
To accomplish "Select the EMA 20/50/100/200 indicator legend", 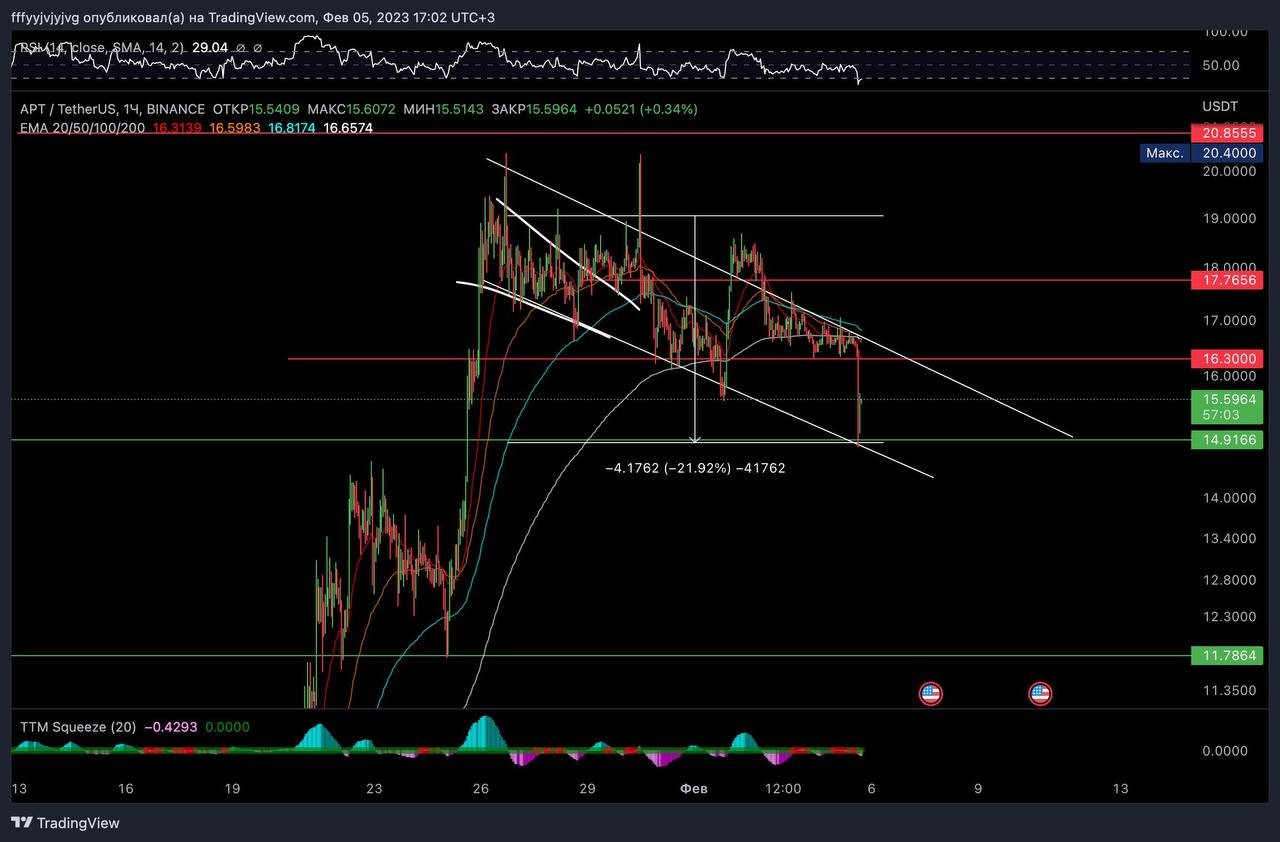I will pos(82,128).
